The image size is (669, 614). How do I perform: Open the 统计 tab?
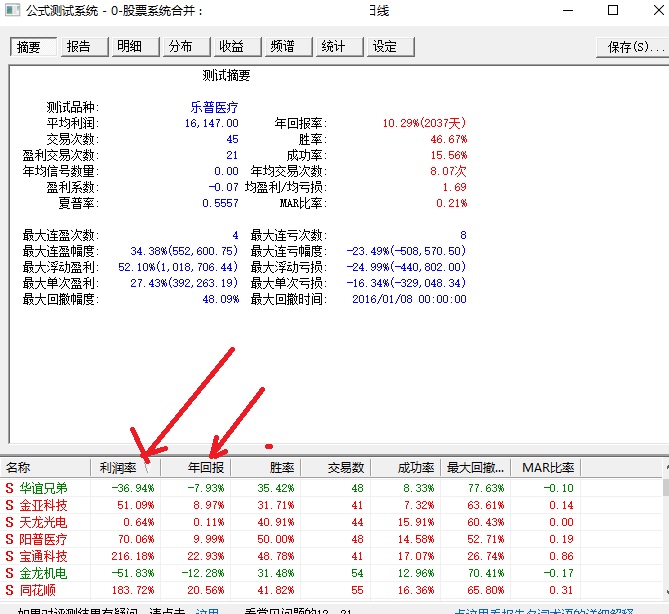(x=339, y=47)
